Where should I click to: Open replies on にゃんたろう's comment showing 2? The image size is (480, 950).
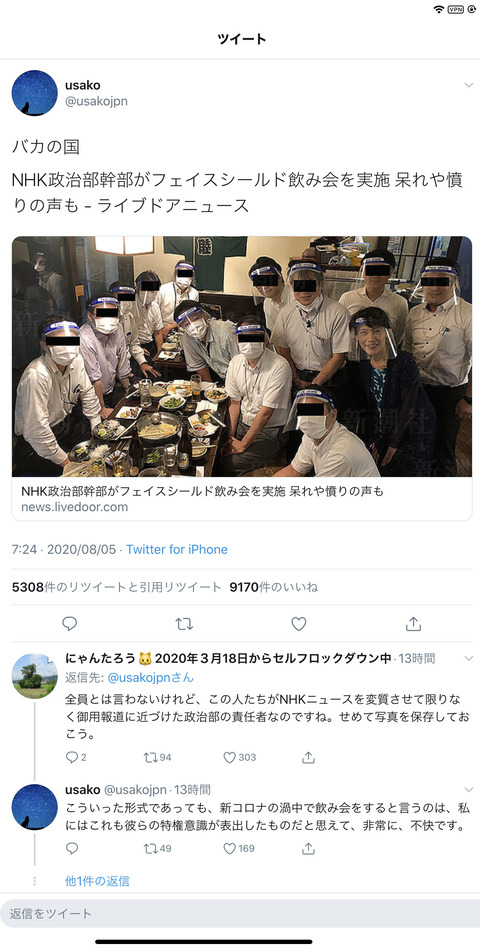point(76,757)
